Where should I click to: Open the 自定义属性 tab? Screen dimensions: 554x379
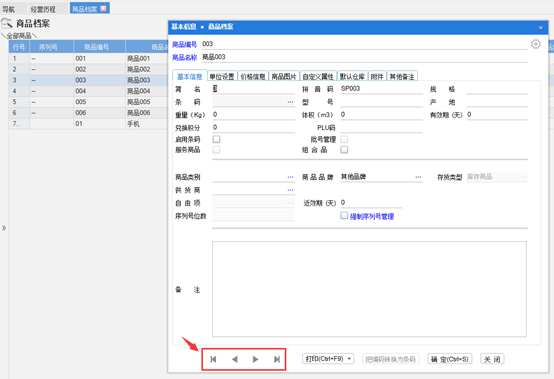tap(318, 77)
